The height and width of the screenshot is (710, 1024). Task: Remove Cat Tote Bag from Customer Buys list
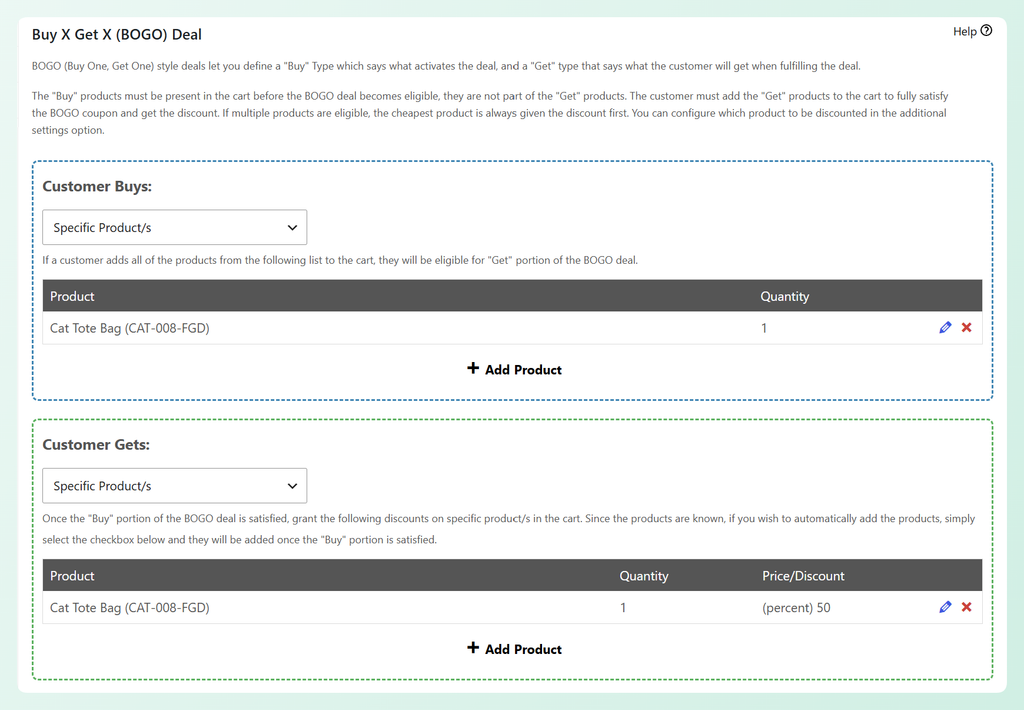point(967,327)
